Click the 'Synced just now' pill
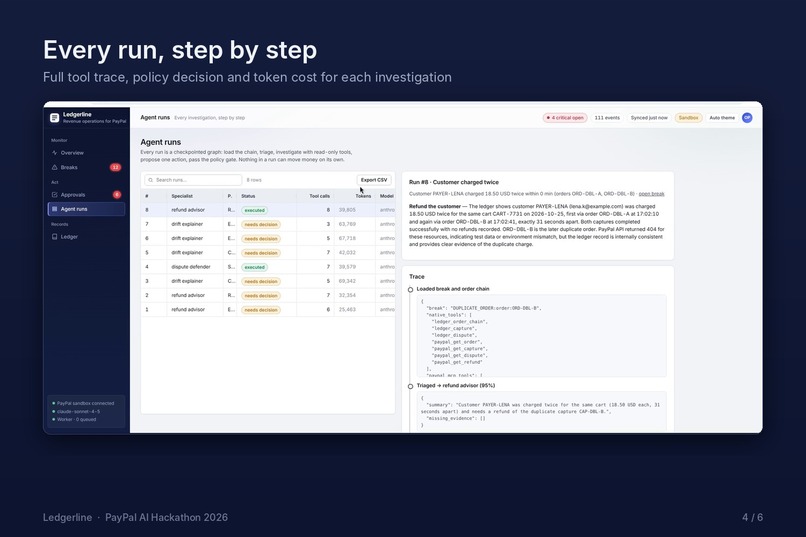This screenshot has width=806, height=537. pos(649,118)
